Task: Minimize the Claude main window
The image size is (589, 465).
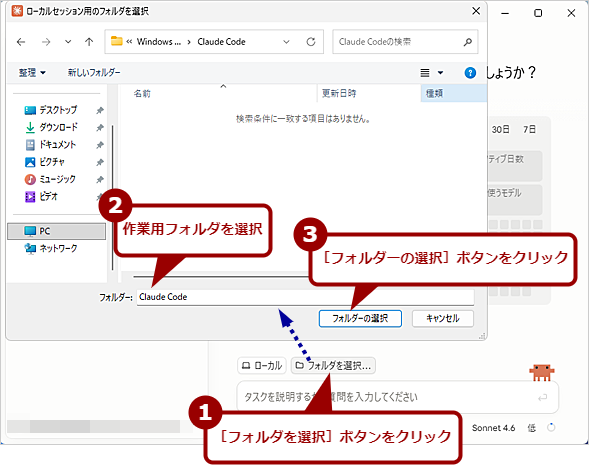Action: point(505,13)
